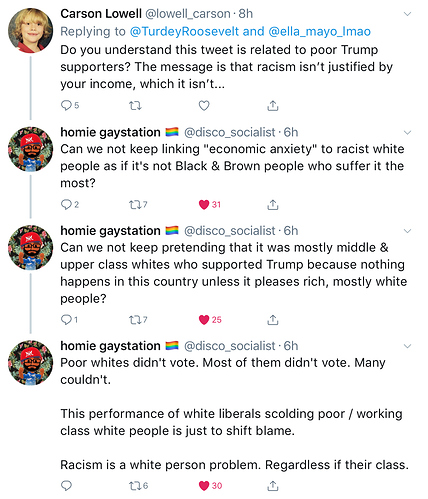Open homie gaystation's avatar on last tweet
The height and width of the screenshot is (499, 428).
click(x=30, y=363)
